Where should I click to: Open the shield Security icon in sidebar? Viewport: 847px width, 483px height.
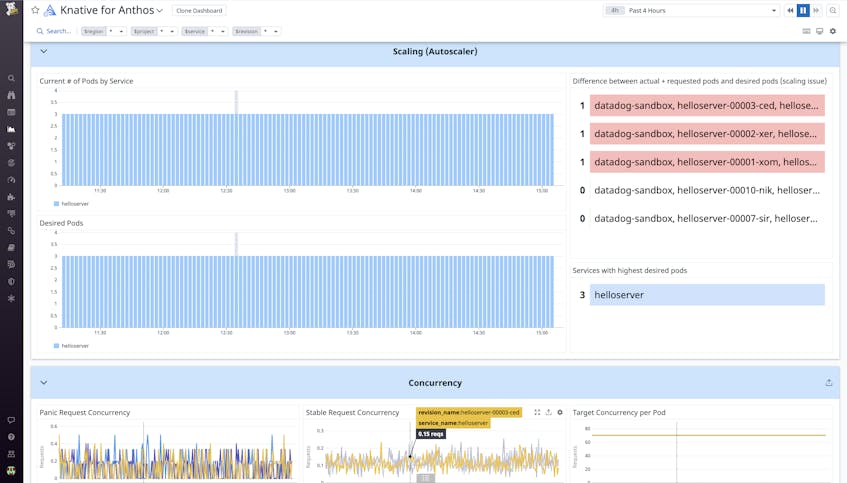pyautogui.click(x=11, y=281)
